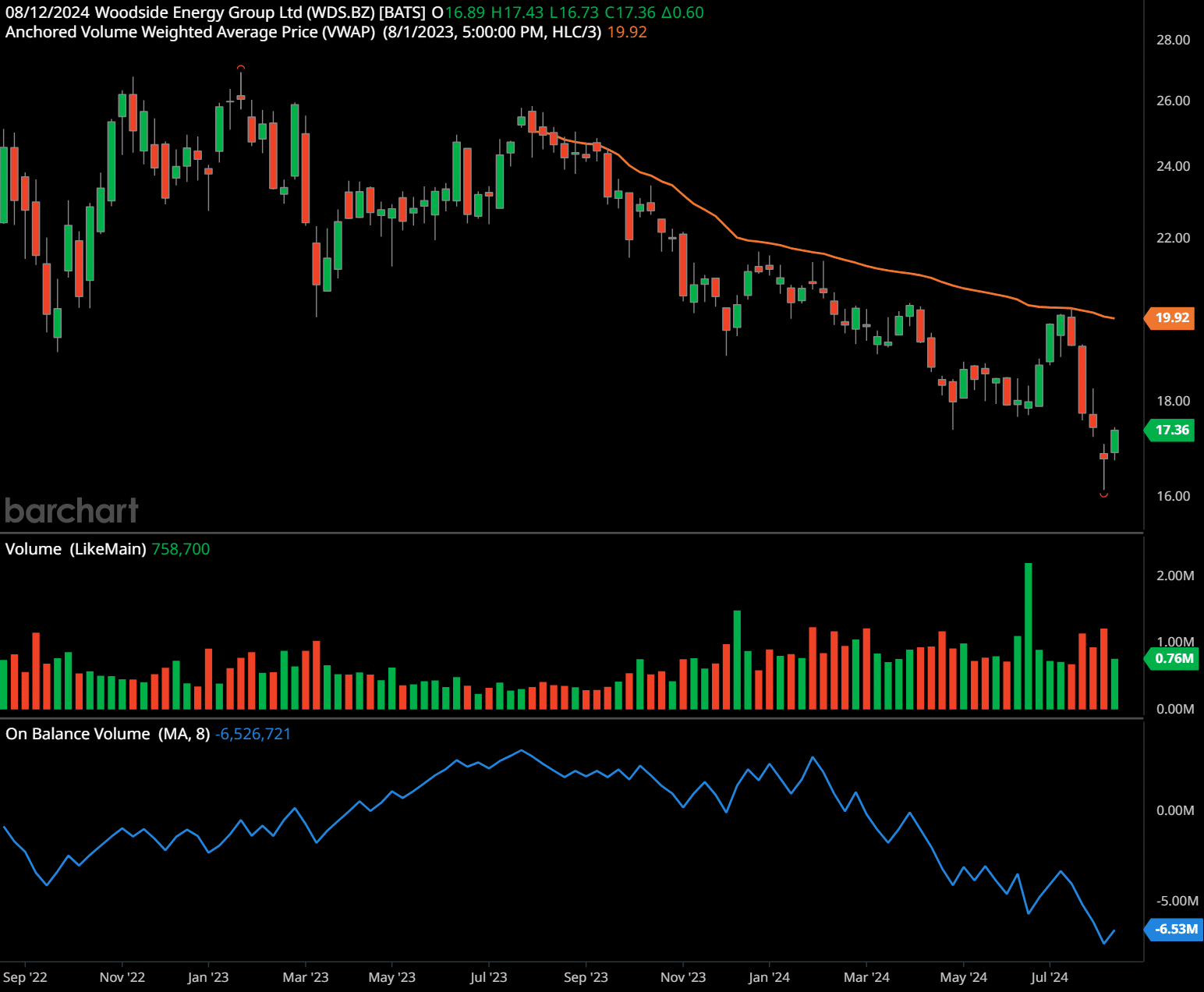Click the Nov '23 date axis label
This screenshot has height=992, width=1204.
click(x=683, y=977)
